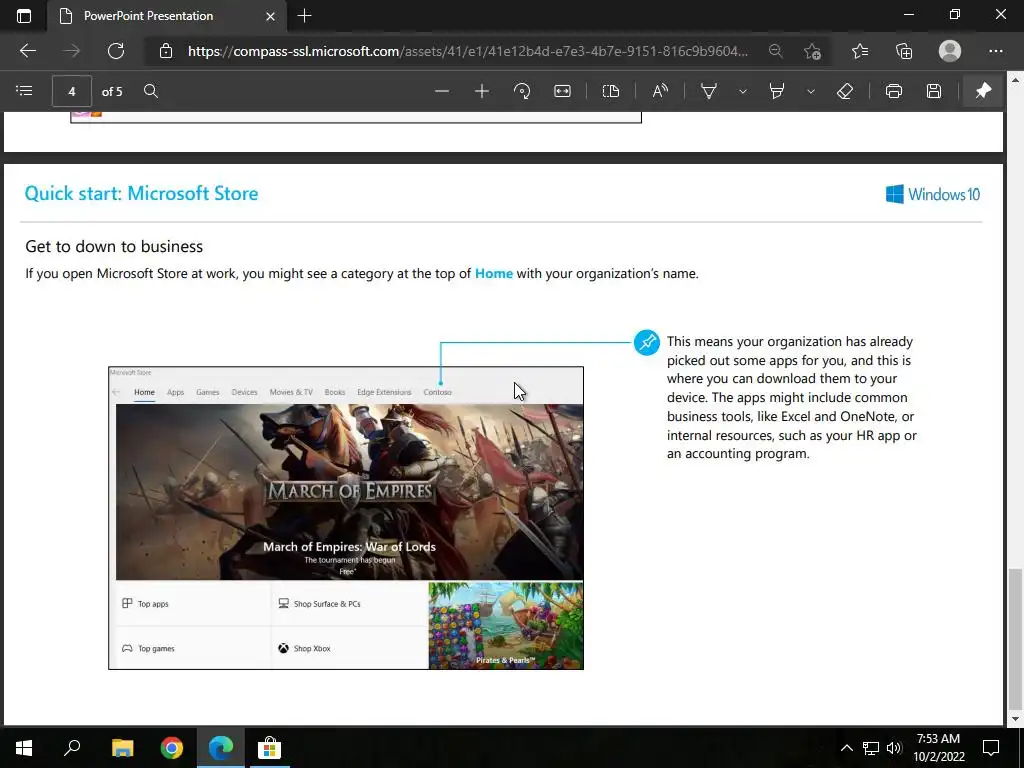Print the PDF document
This screenshot has height=768, width=1024.
(x=894, y=91)
